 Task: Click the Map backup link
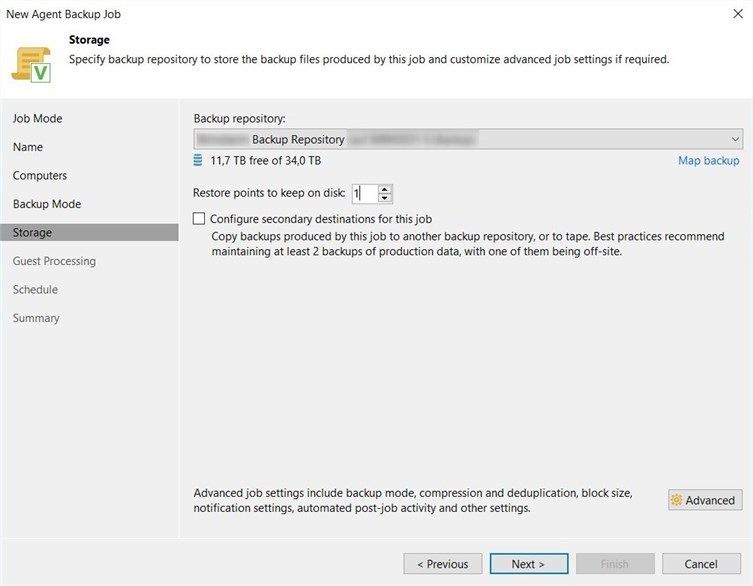click(708, 160)
